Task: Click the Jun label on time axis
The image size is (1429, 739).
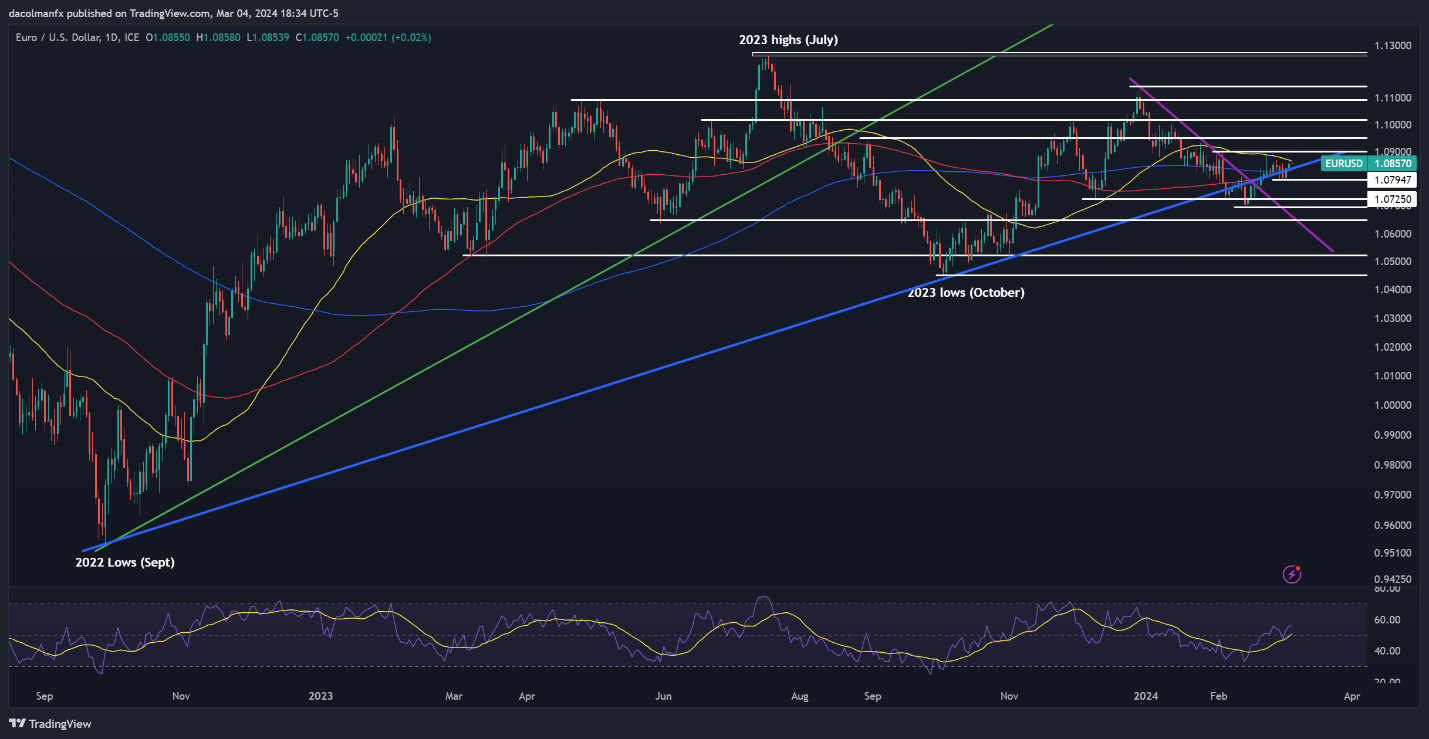Action: (662, 693)
